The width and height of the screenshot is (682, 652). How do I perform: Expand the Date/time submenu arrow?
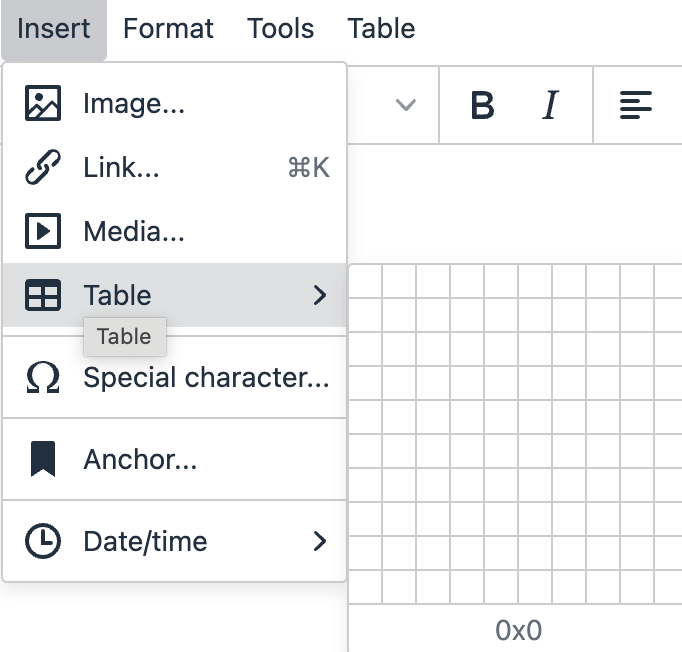pyautogui.click(x=320, y=541)
